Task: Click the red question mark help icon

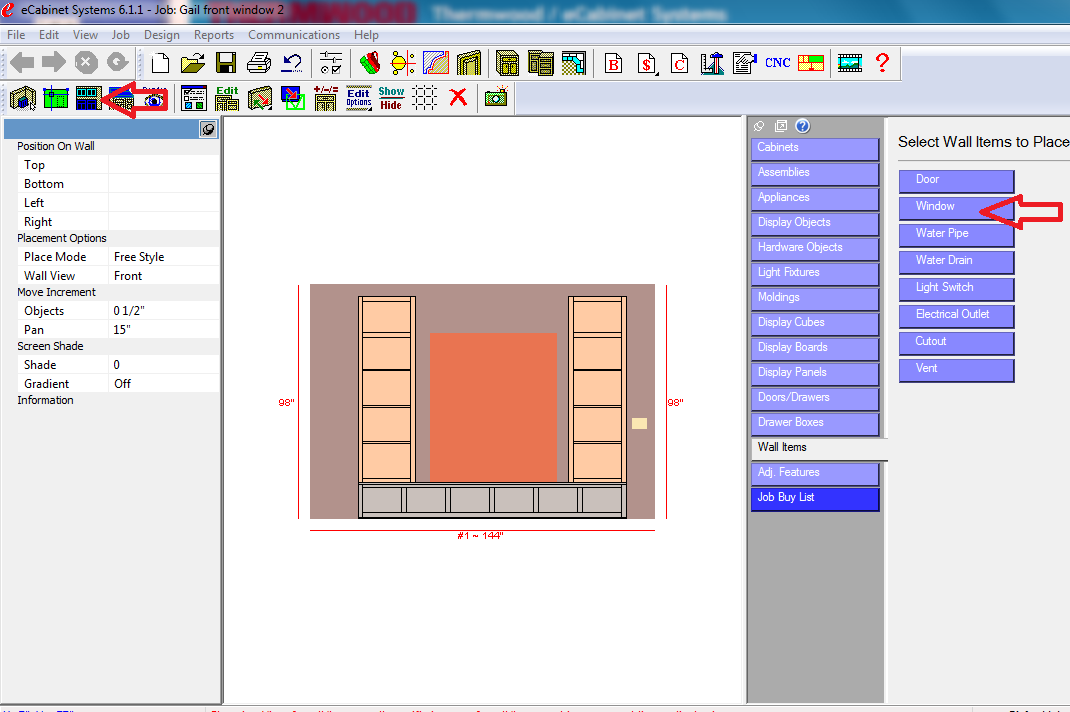Action: (881, 63)
